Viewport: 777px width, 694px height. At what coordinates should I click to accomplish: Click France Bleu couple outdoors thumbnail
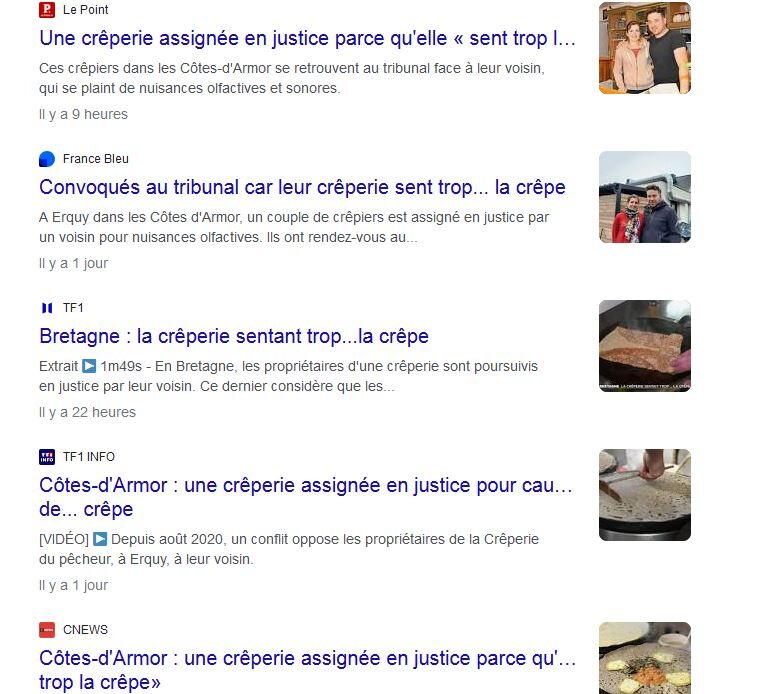(645, 197)
